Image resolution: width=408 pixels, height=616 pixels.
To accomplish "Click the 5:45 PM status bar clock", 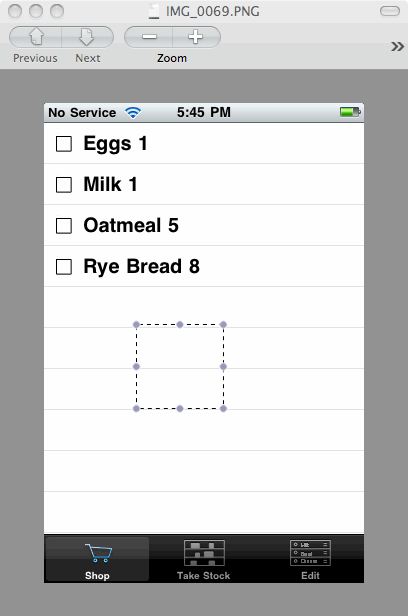I will (x=203, y=112).
